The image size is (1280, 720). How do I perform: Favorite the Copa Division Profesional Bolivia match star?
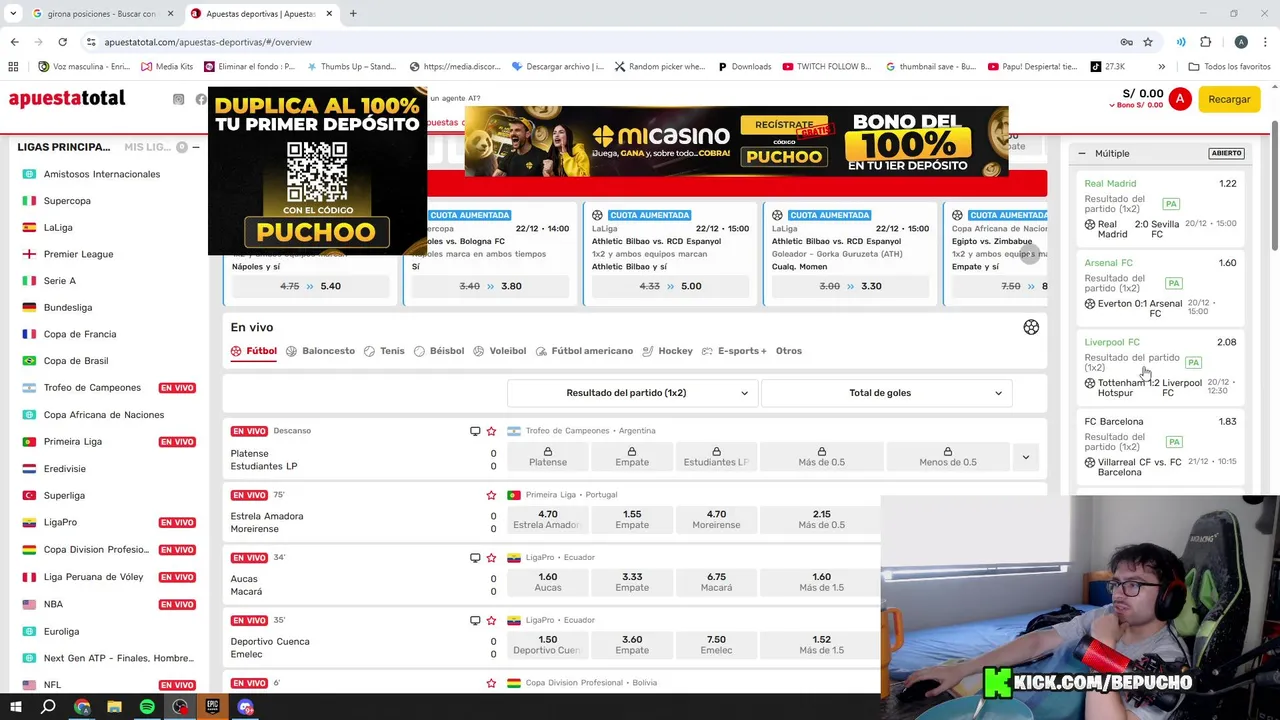491,683
